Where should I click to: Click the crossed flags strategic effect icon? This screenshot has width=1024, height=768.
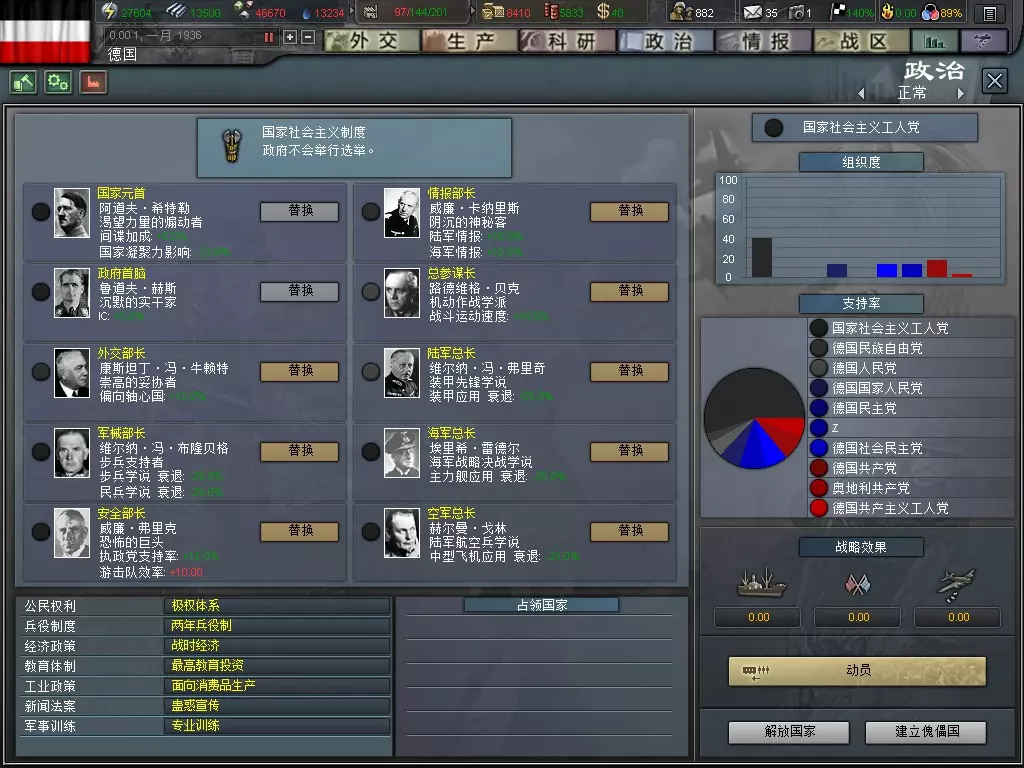(x=857, y=584)
